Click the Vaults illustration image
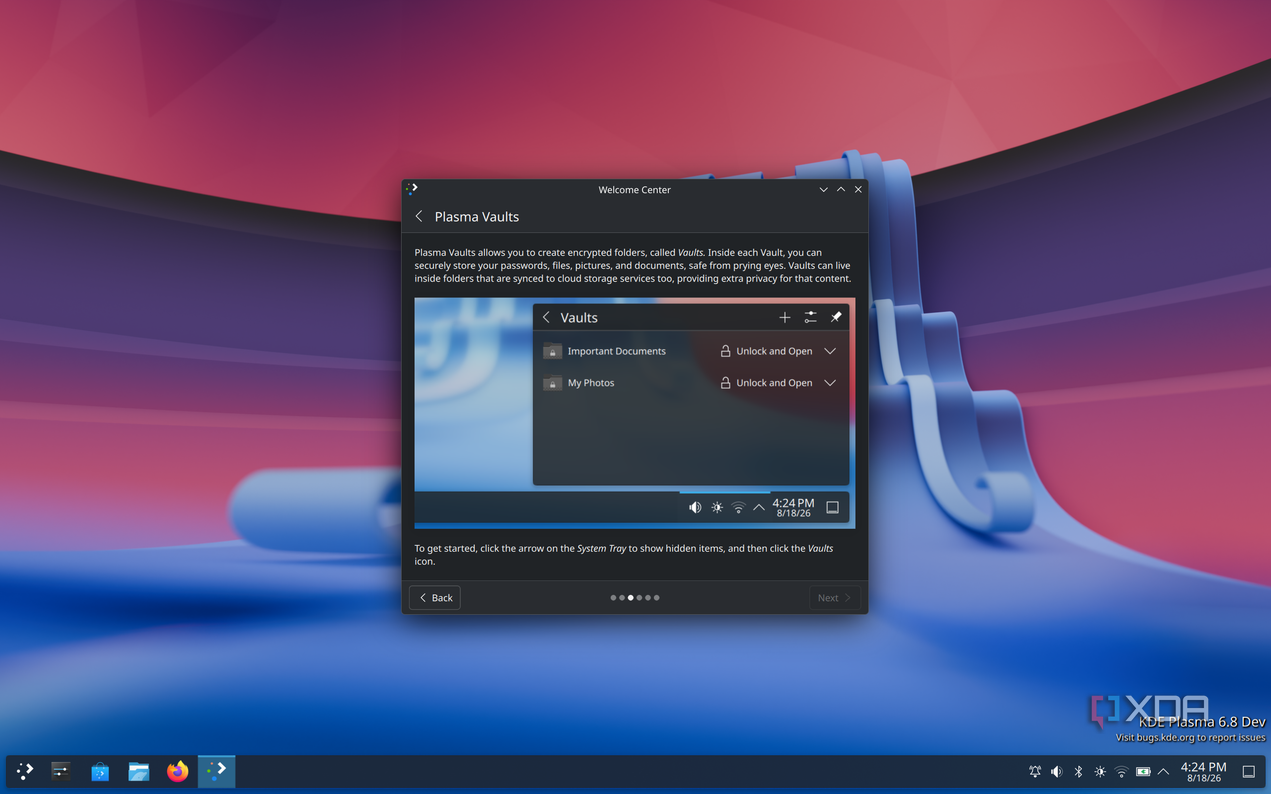The width and height of the screenshot is (1271, 794). coord(635,413)
